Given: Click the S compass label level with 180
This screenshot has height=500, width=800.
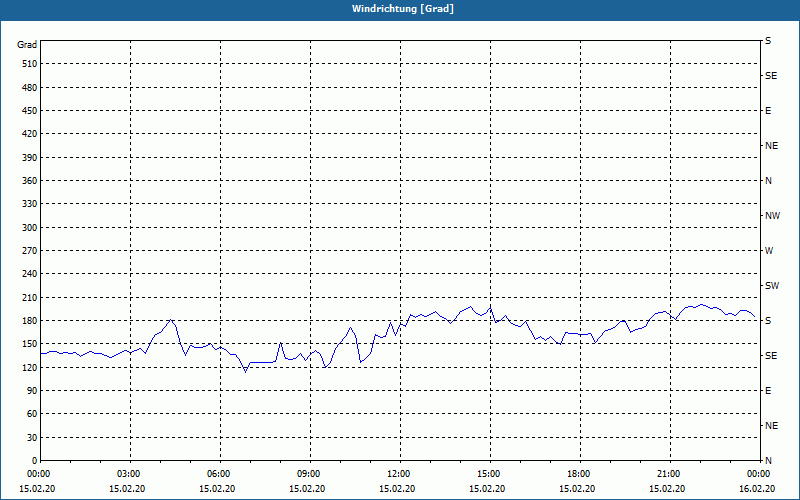Looking at the screenshot, I should pos(768,320).
